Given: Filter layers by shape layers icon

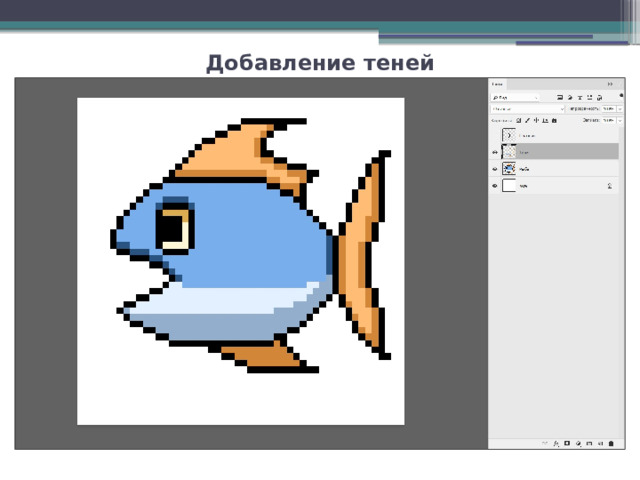Looking at the screenshot, I should pyautogui.click(x=589, y=98).
